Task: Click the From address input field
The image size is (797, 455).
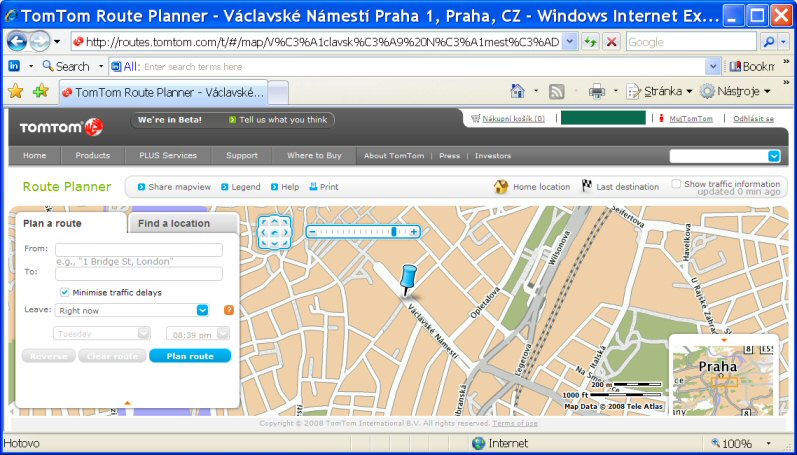Action: pos(138,250)
